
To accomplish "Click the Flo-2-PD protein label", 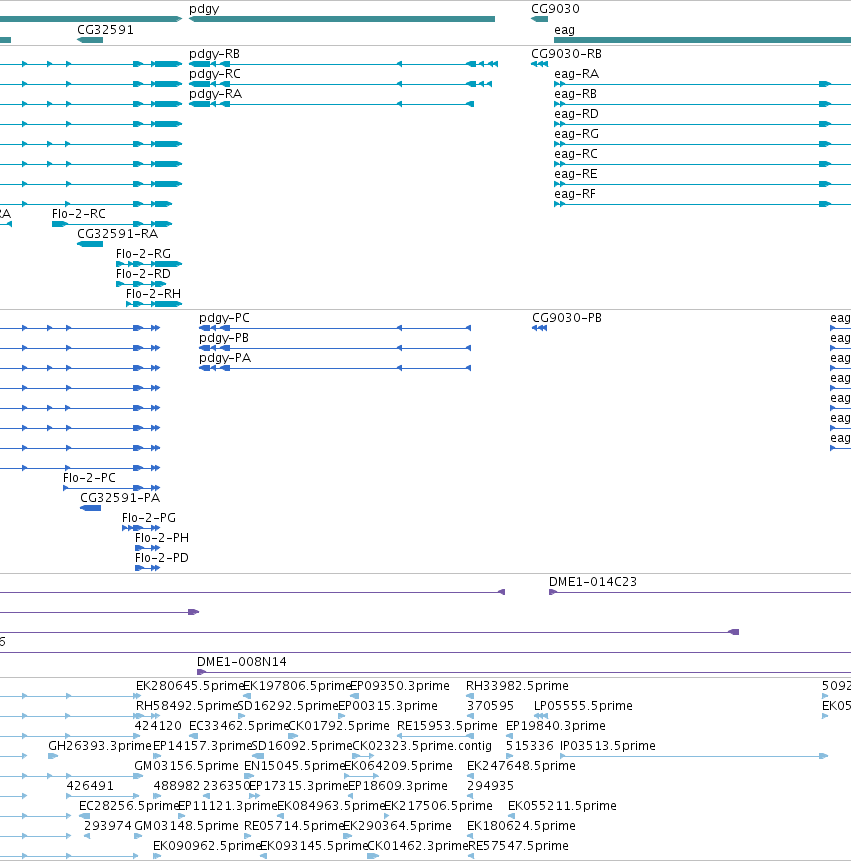I will click(162, 558).
